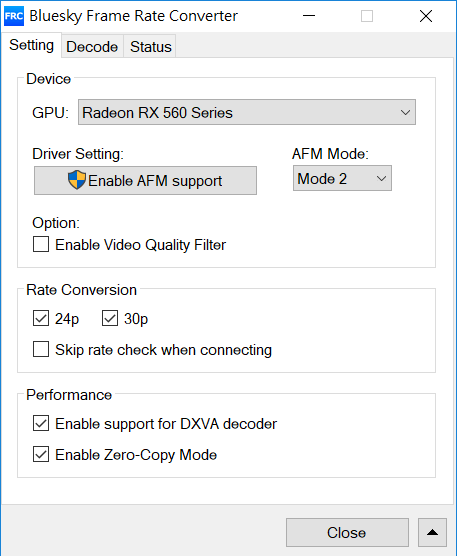
Task: Open the GPU dropdown showing Radeon RX 560
Action: (247, 112)
